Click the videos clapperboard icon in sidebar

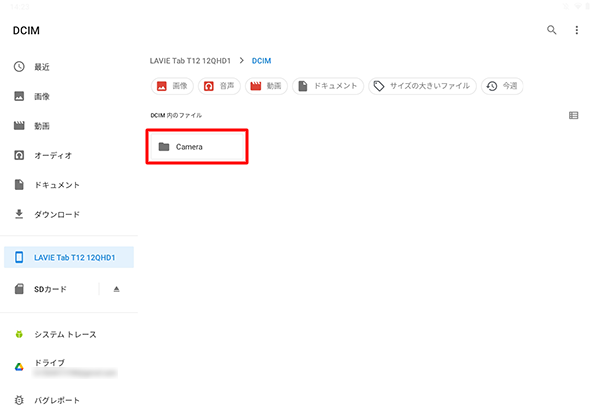[x=19, y=125]
